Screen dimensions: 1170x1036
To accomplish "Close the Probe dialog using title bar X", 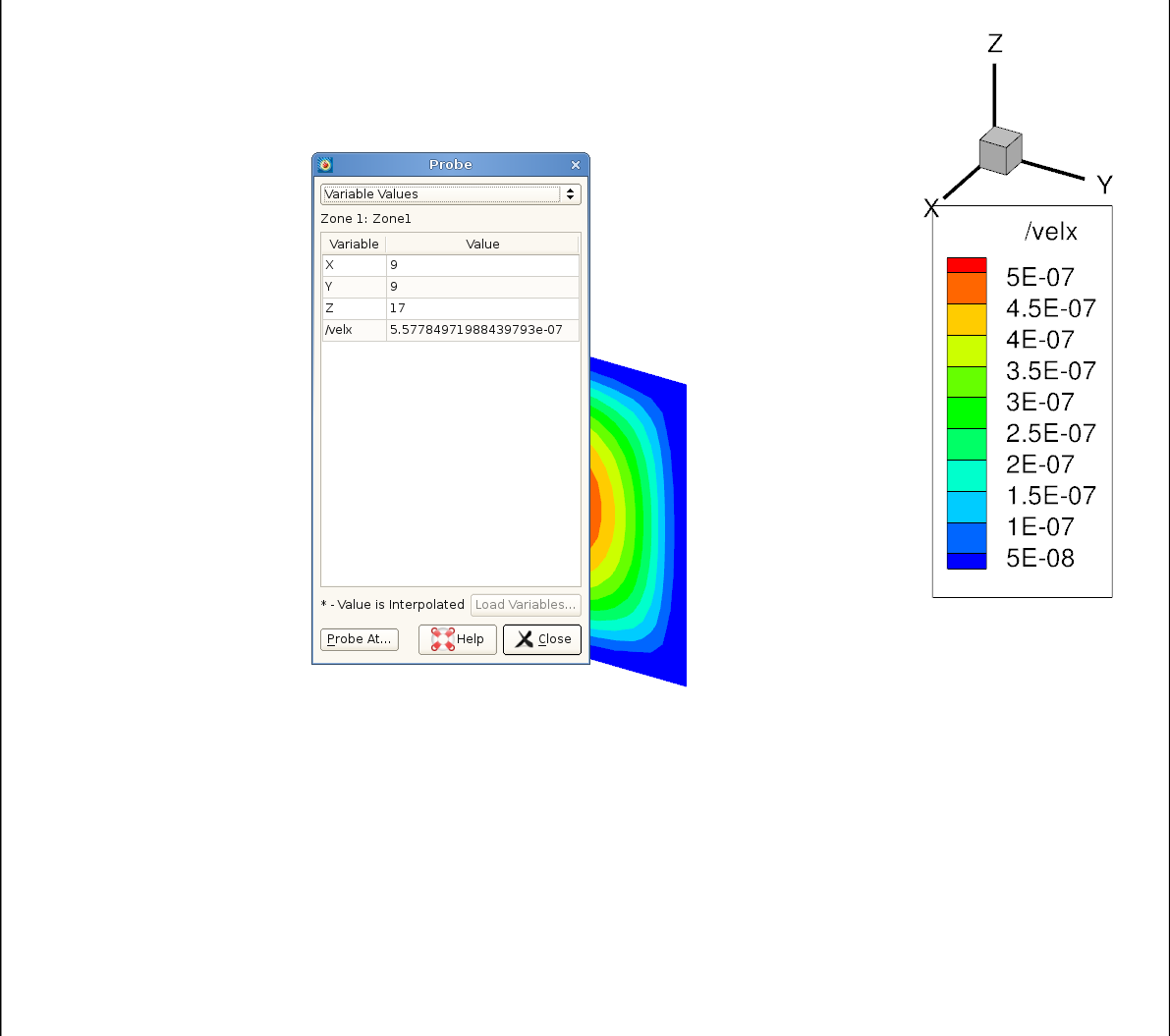I will [576, 165].
